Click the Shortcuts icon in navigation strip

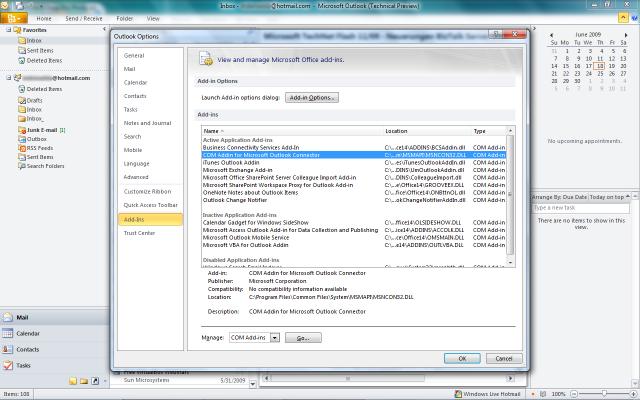pyautogui.click(x=95, y=381)
